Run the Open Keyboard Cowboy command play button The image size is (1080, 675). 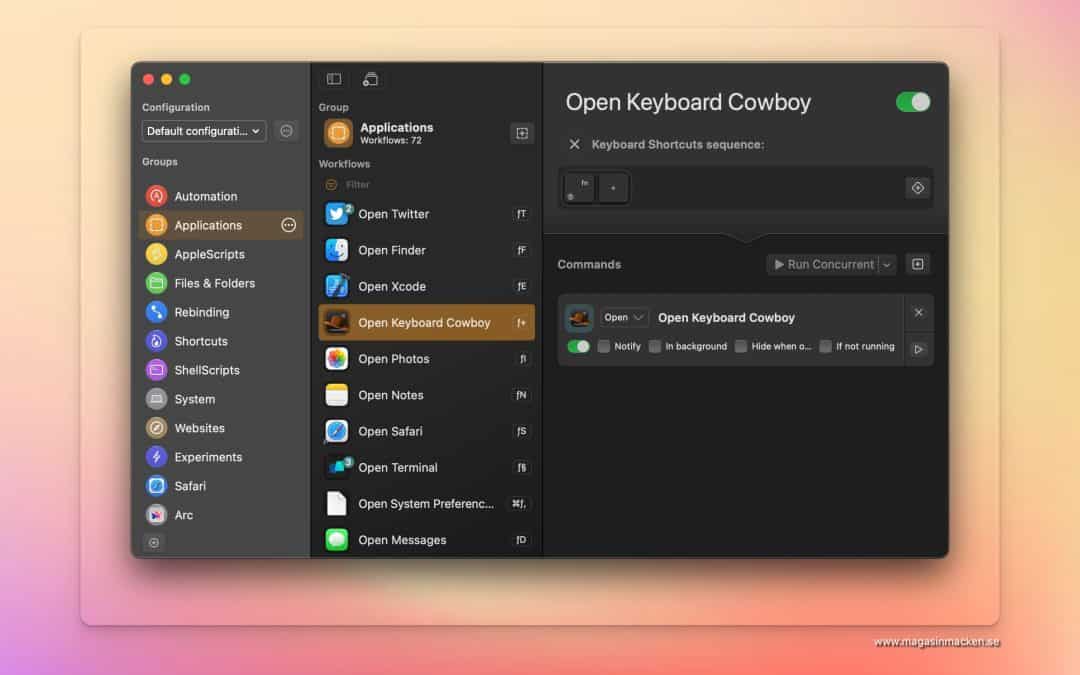click(x=918, y=349)
